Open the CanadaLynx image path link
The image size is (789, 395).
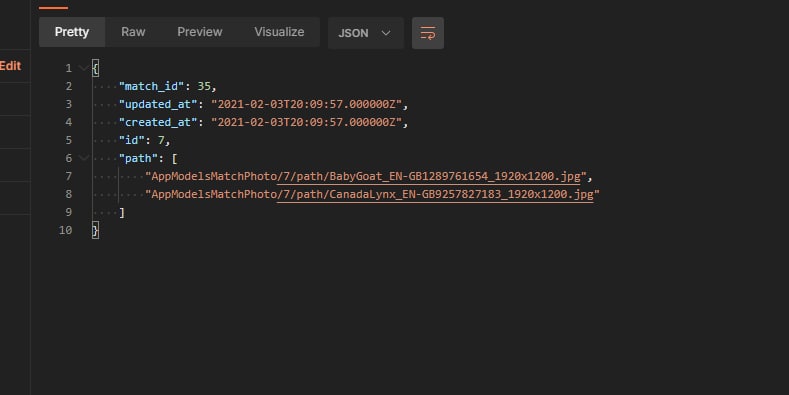point(435,194)
